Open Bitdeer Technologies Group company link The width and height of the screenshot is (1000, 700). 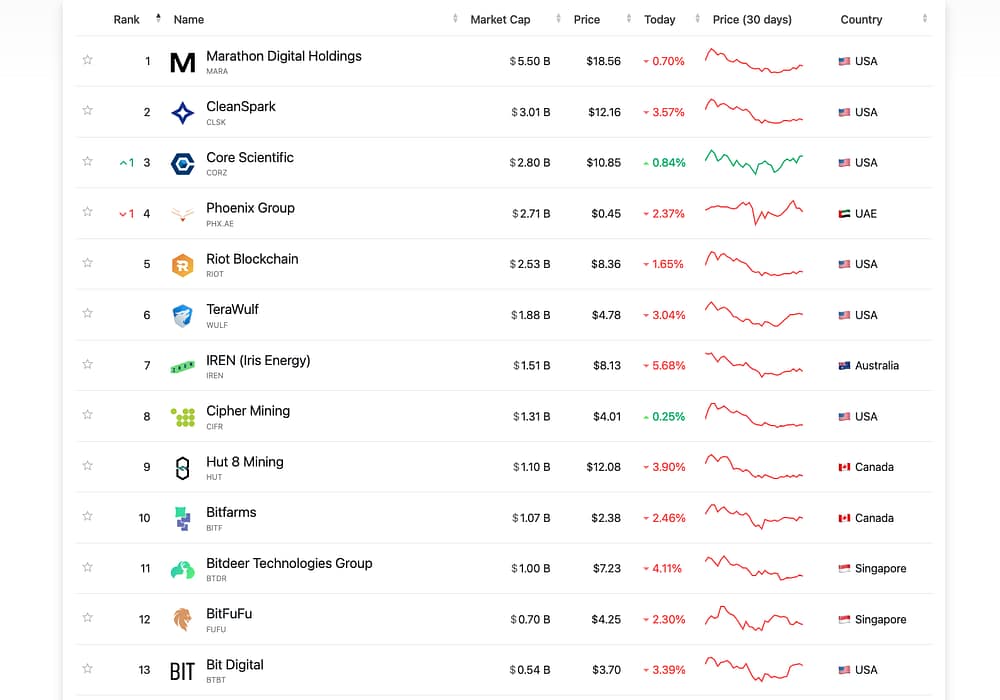(x=289, y=563)
